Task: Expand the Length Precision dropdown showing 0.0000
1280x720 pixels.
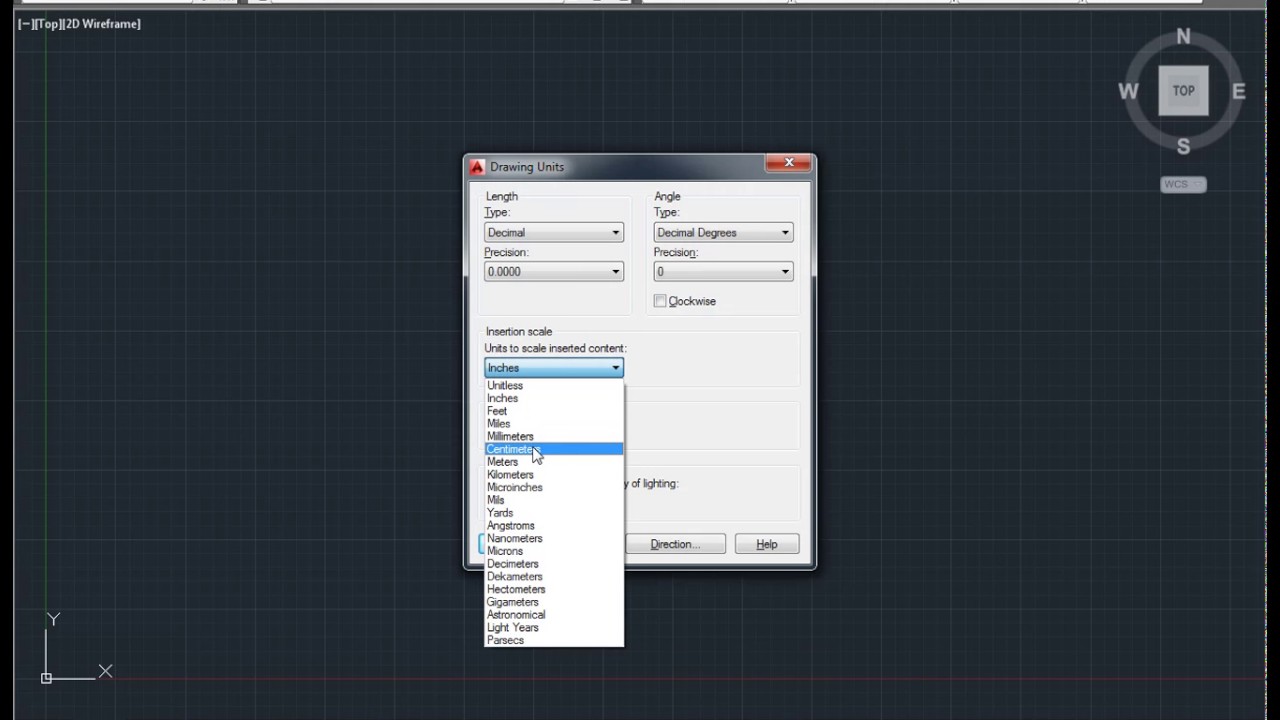Action: point(553,271)
